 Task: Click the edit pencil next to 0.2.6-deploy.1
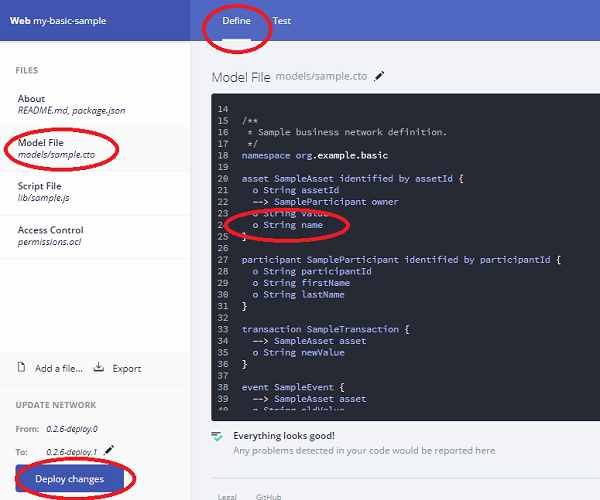(109, 450)
